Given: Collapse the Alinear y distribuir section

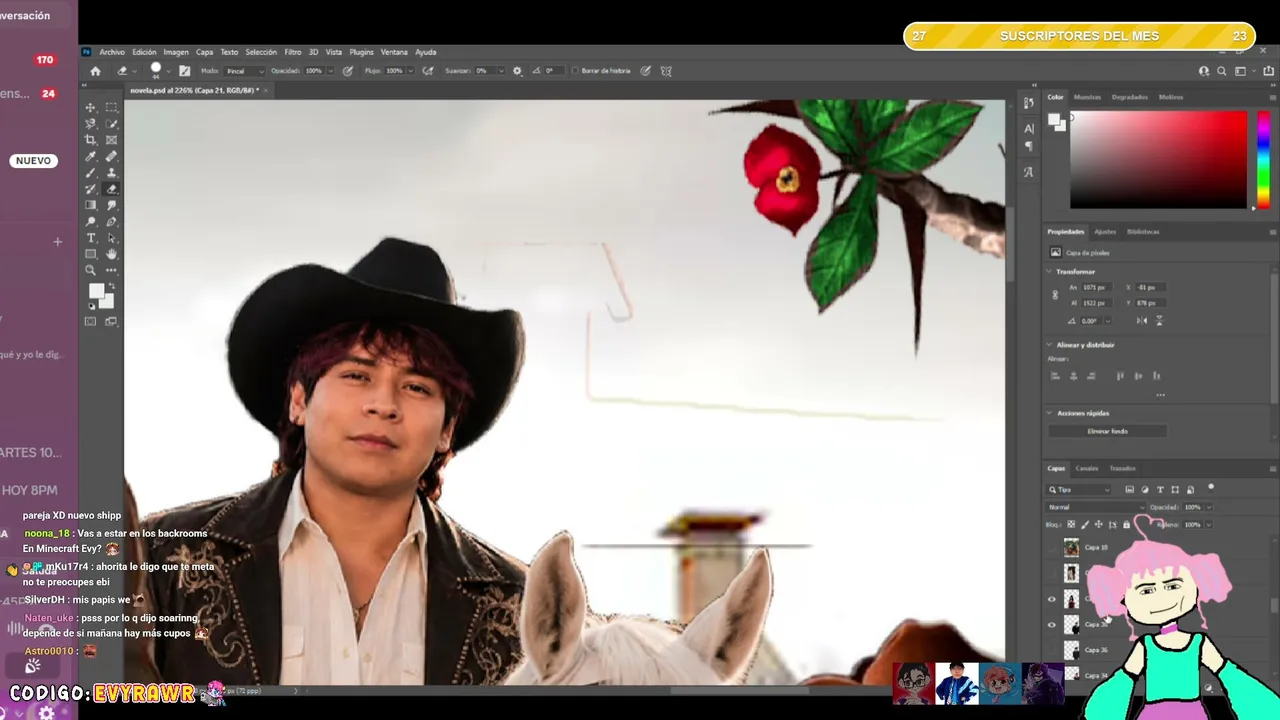Looking at the screenshot, I should point(1050,345).
